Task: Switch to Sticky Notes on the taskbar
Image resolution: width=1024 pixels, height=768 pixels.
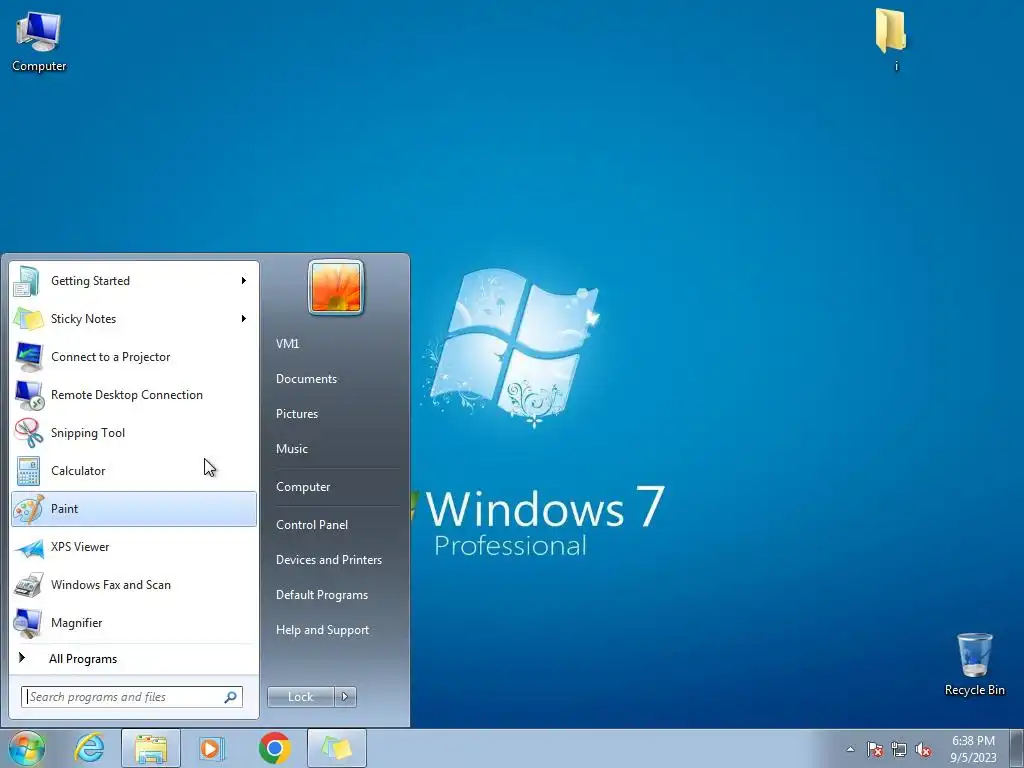Action: [x=337, y=748]
